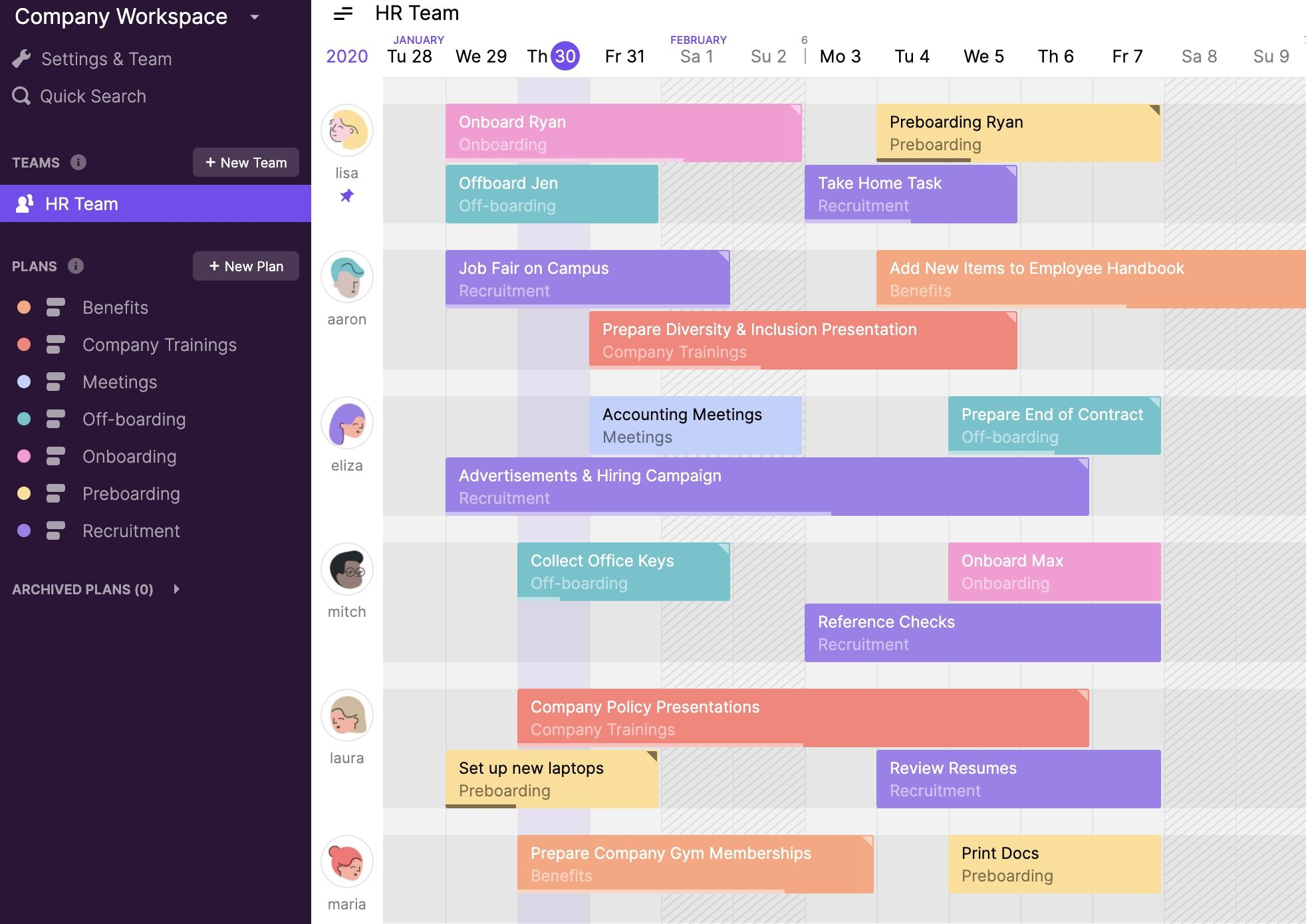The height and width of the screenshot is (924, 1306).
Task: Click the Benefits plan icon
Action: [x=56, y=307]
